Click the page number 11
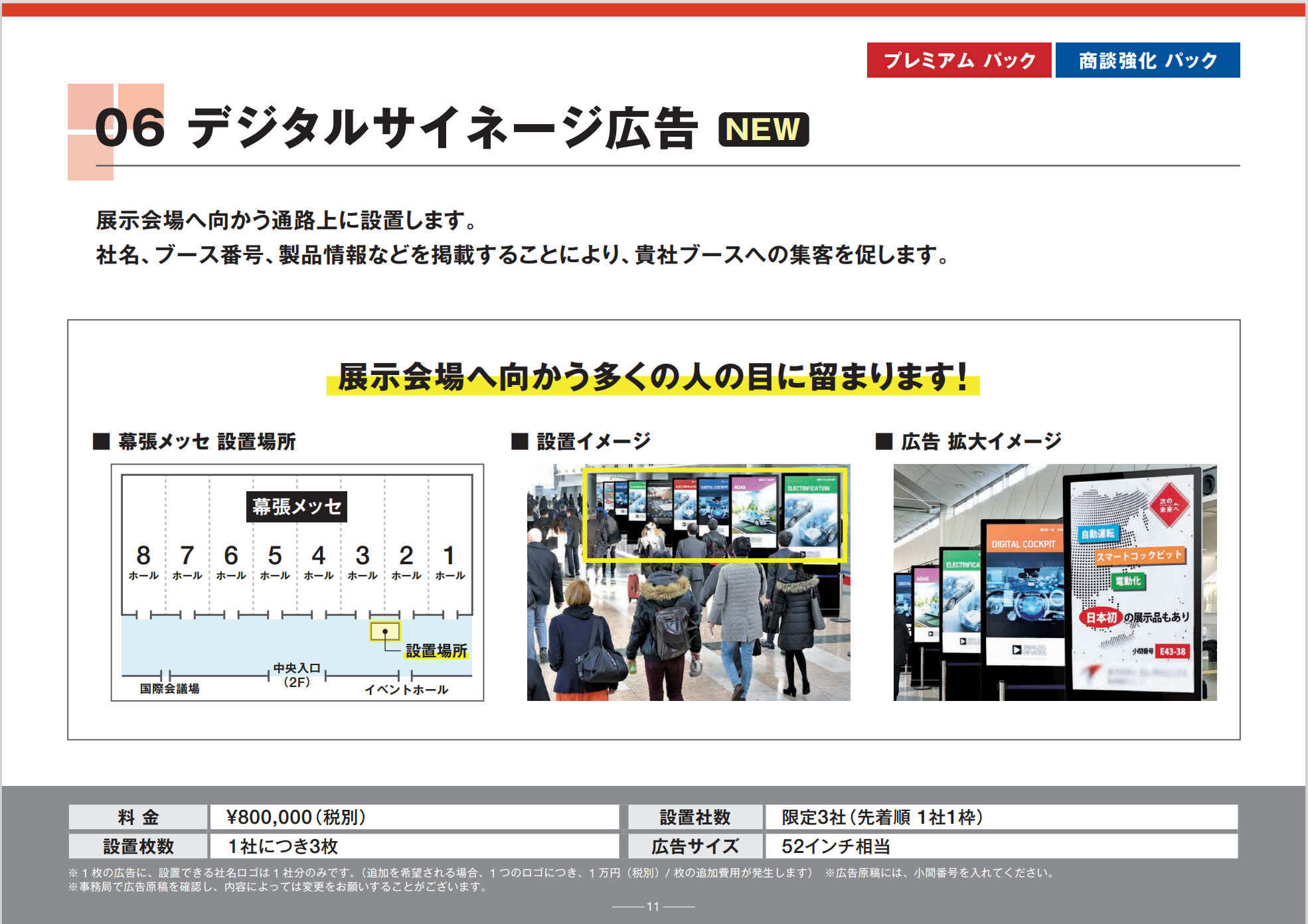 (x=653, y=906)
